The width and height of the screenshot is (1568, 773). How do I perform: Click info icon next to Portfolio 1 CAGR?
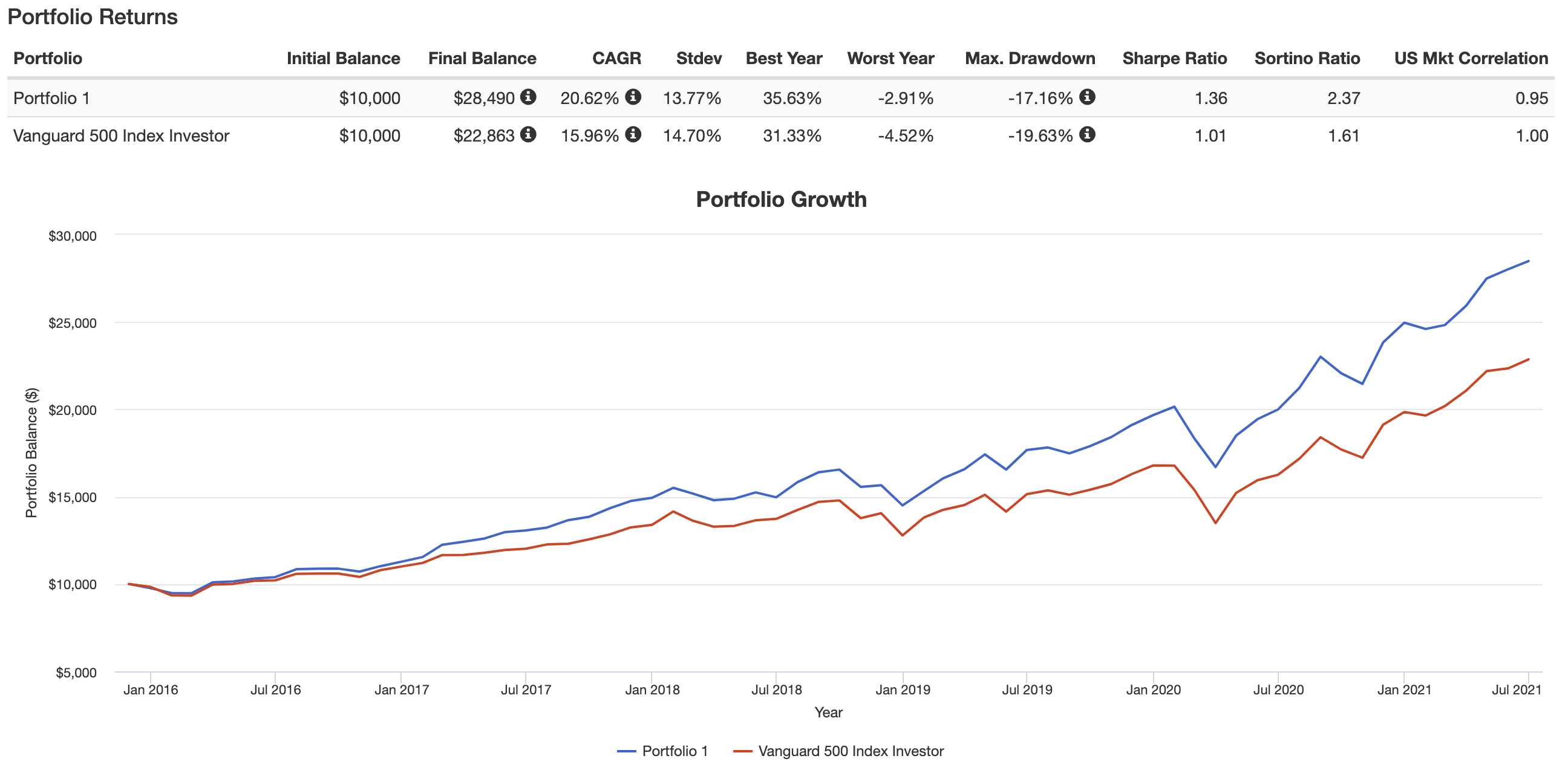coord(633,97)
